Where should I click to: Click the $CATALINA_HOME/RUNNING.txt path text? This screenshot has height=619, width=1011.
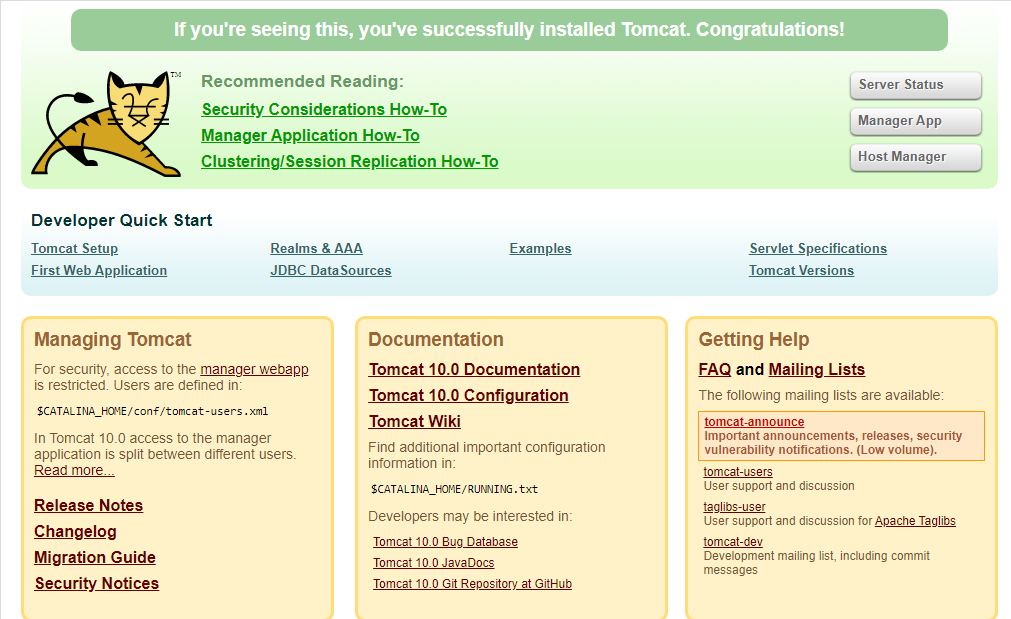coord(455,489)
